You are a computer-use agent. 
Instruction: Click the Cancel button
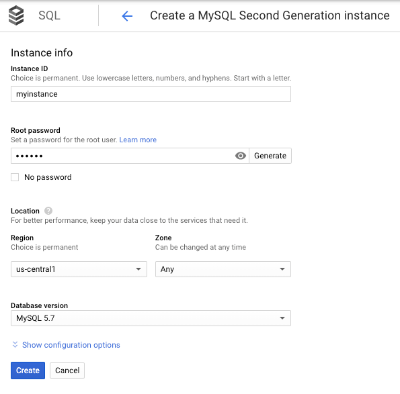tap(67, 370)
